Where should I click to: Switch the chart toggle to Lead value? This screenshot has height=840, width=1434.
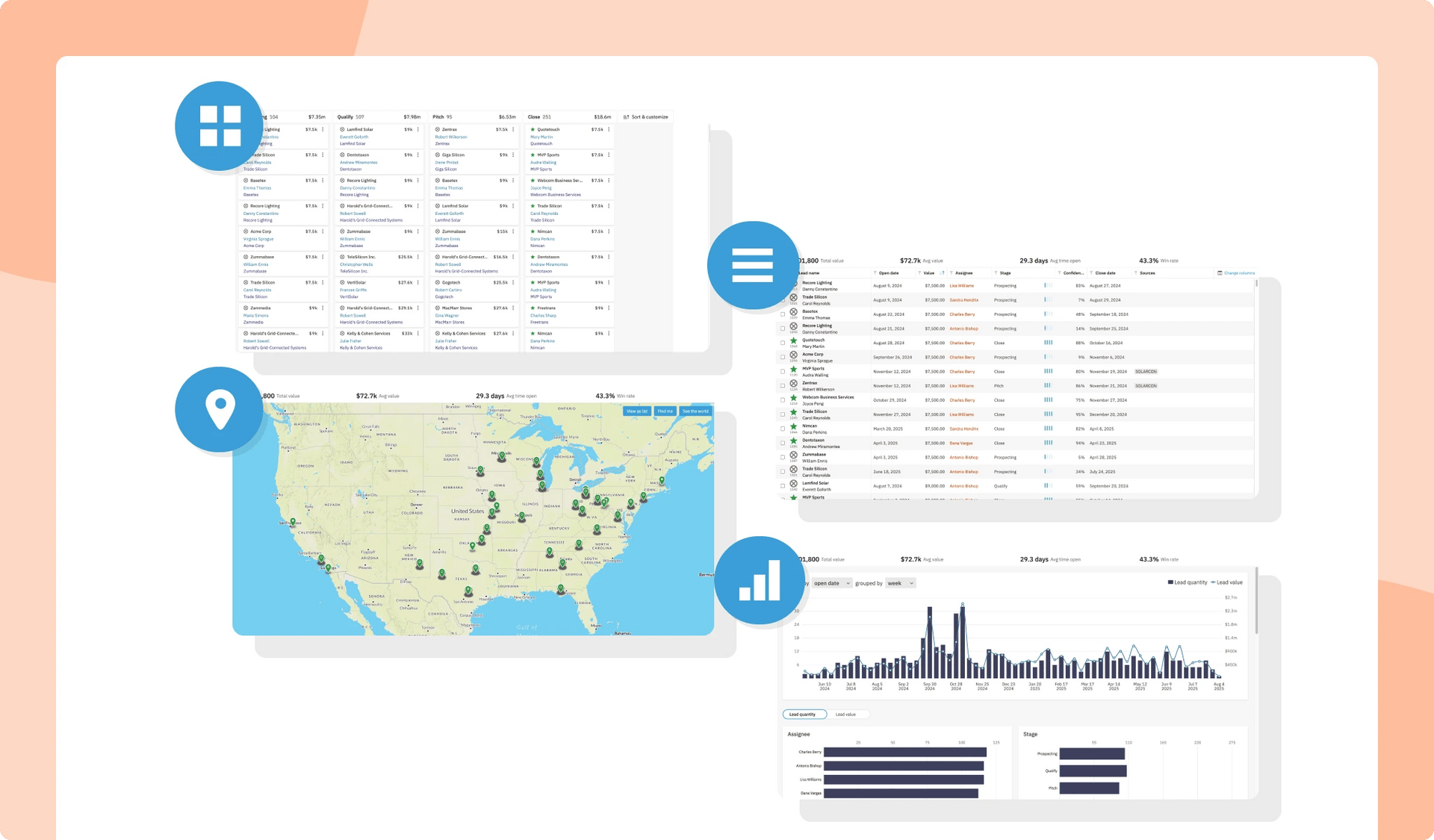(x=847, y=714)
